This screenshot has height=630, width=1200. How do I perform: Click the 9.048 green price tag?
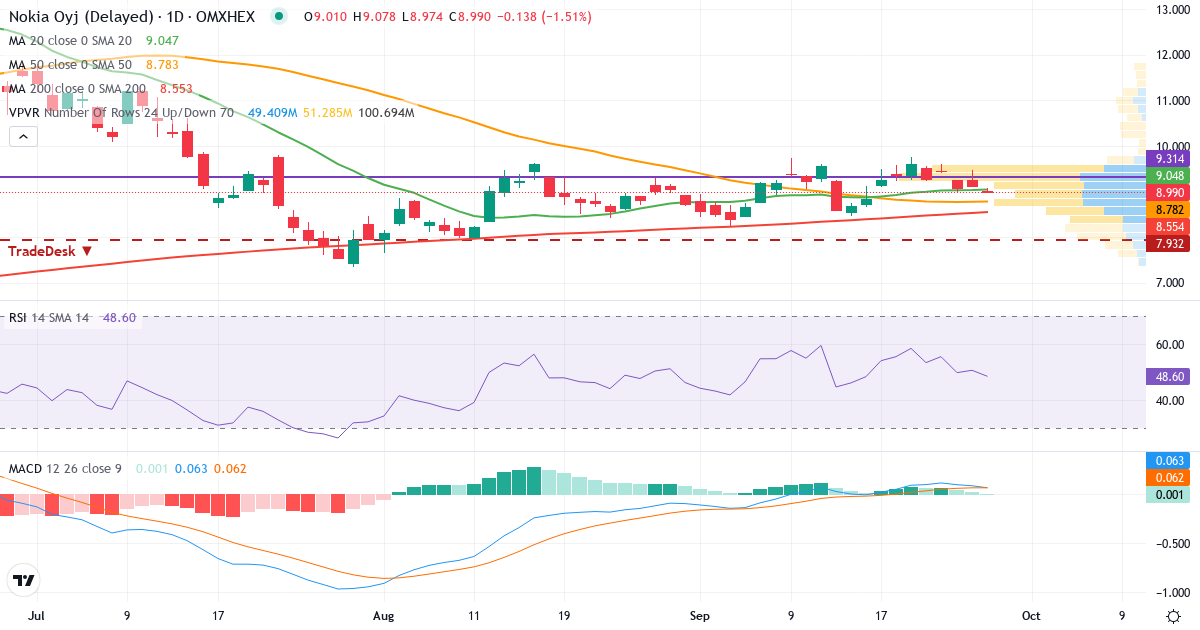pos(1169,175)
